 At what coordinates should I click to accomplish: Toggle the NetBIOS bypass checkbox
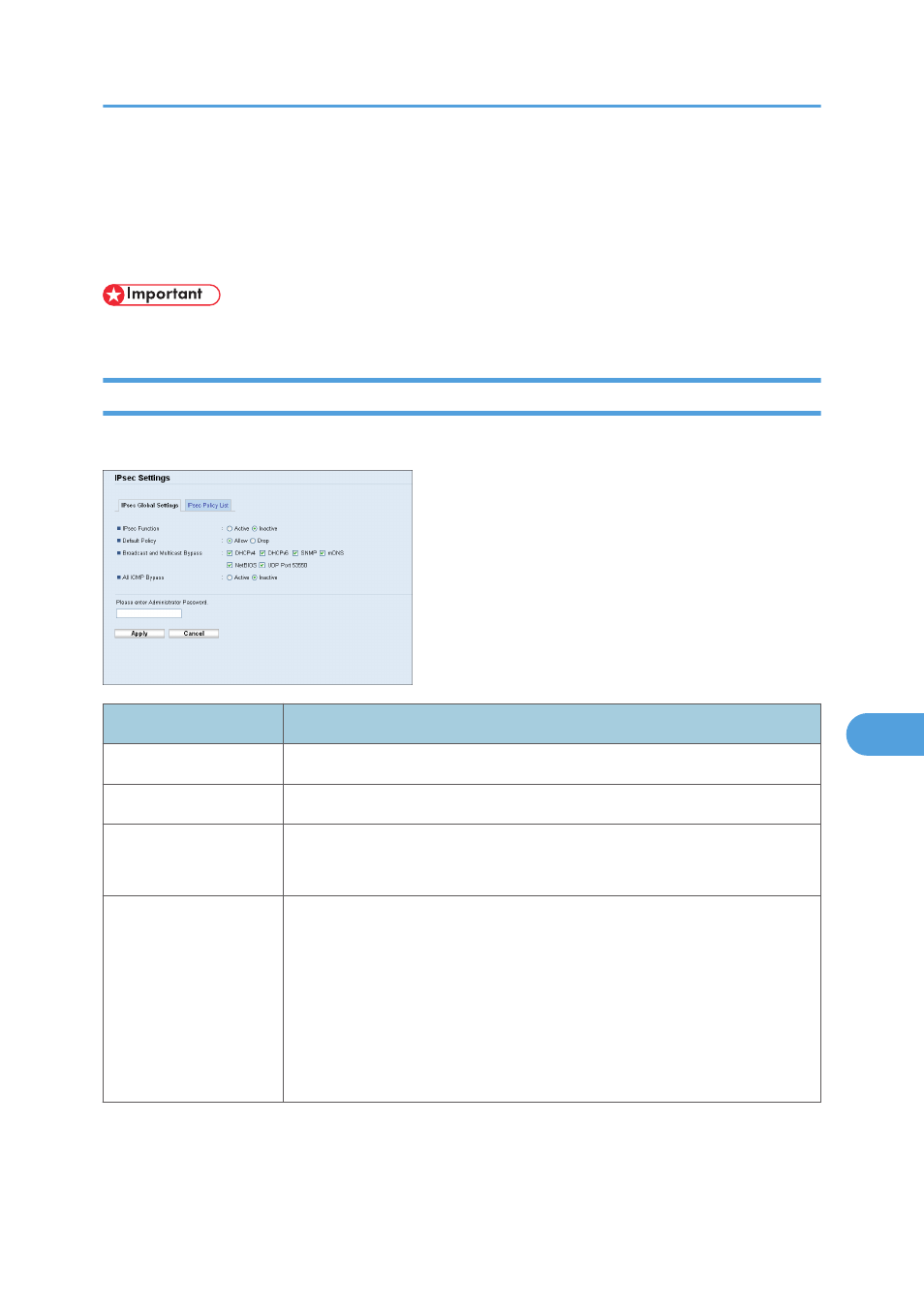pyautogui.click(x=230, y=565)
